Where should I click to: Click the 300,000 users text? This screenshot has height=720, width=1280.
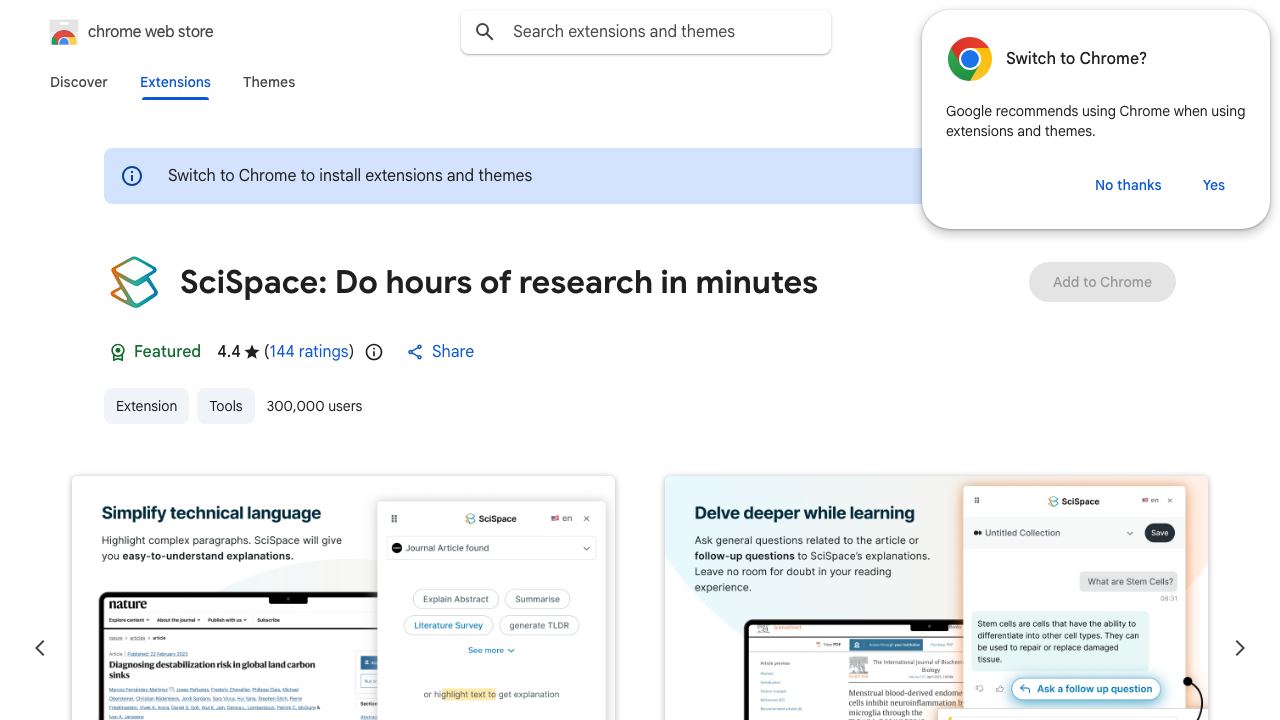(x=314, y=406)
